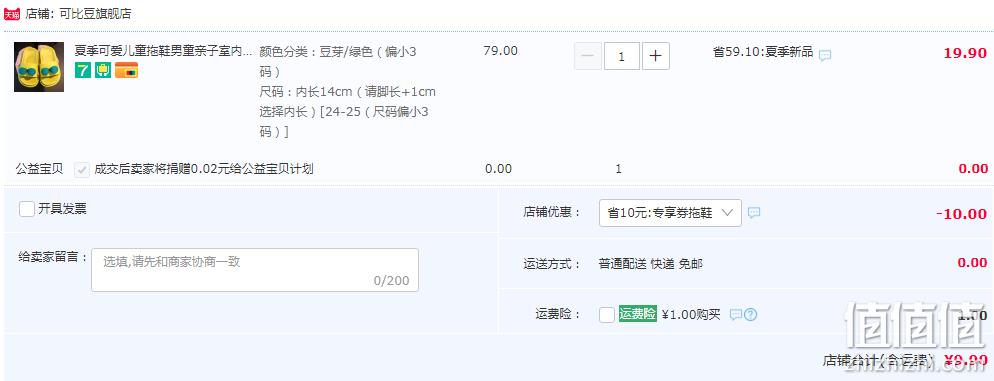Tick the 运费险 shipping insurance checkbox

point(607,314)
